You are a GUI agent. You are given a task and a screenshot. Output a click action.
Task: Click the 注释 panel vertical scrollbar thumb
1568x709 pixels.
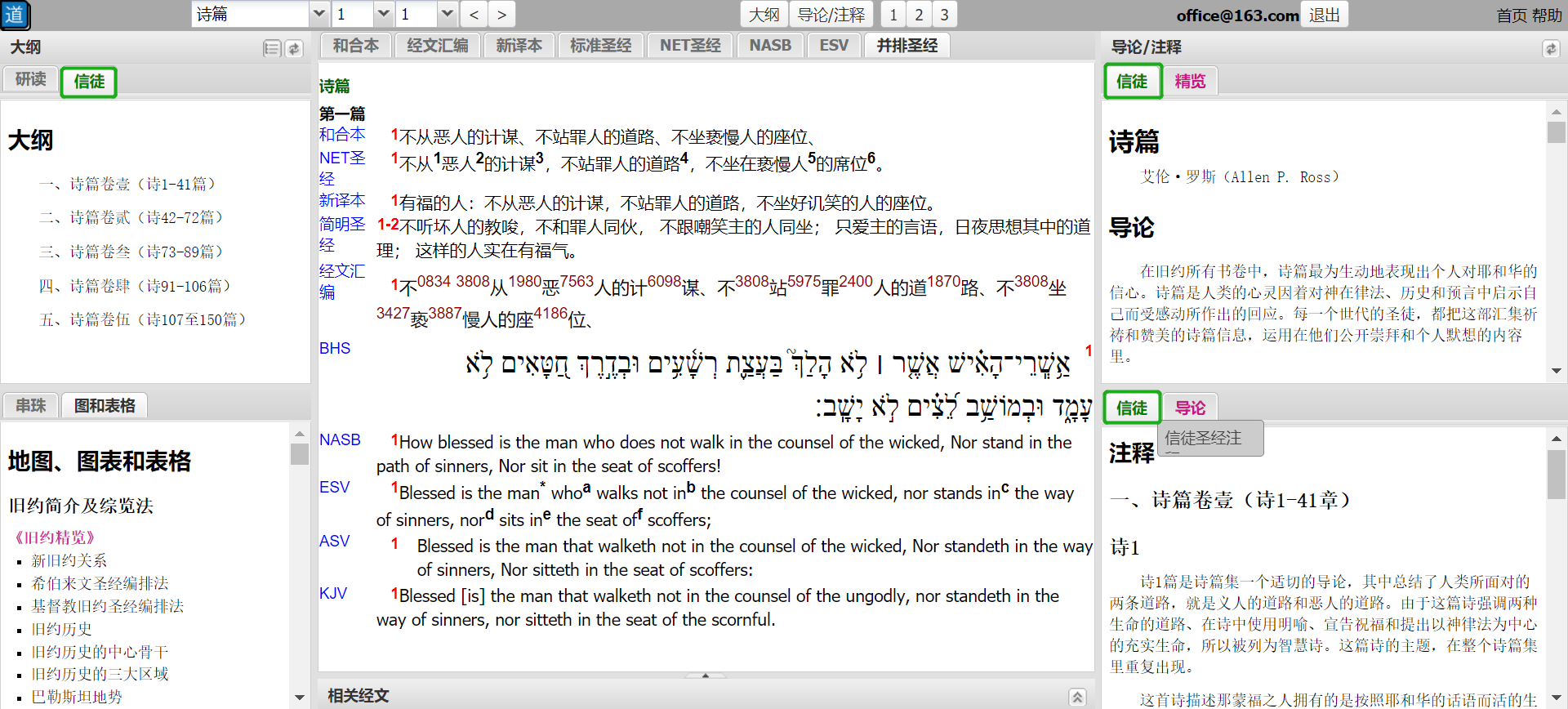1556,474
